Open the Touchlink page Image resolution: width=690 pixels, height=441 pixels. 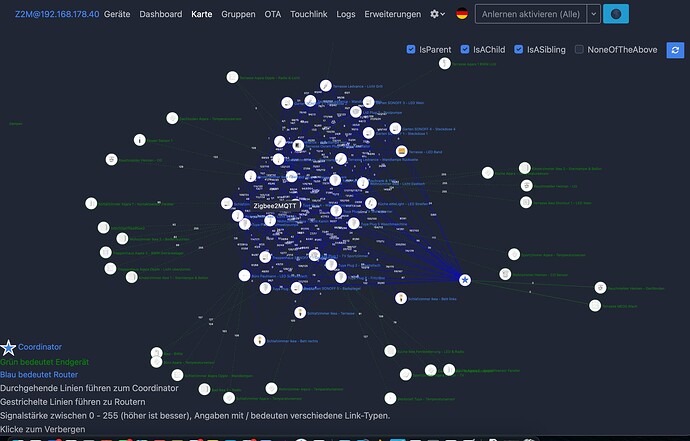308,14
